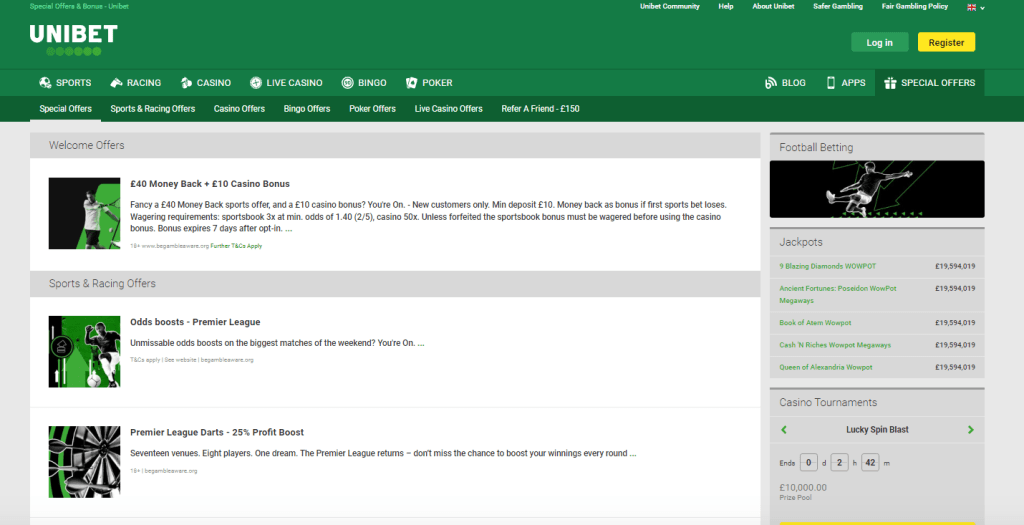Click the footballer odds boost thumbnail
The height and width of the screenshot is (525, 1024).
click(x=84, y=352)
